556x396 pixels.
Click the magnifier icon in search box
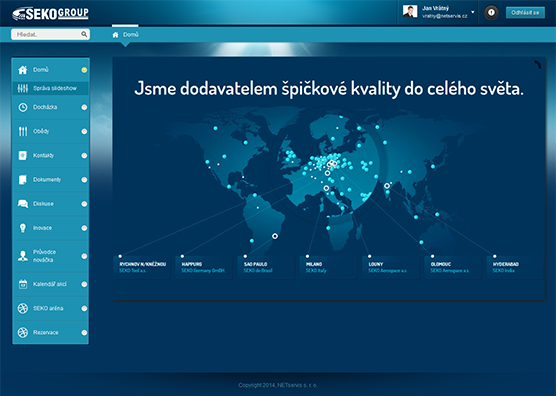click(84, 34)
